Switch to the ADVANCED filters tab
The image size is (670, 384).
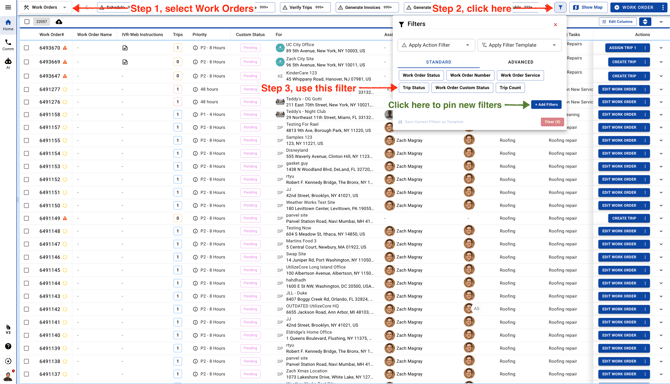(x=520, y=62)
